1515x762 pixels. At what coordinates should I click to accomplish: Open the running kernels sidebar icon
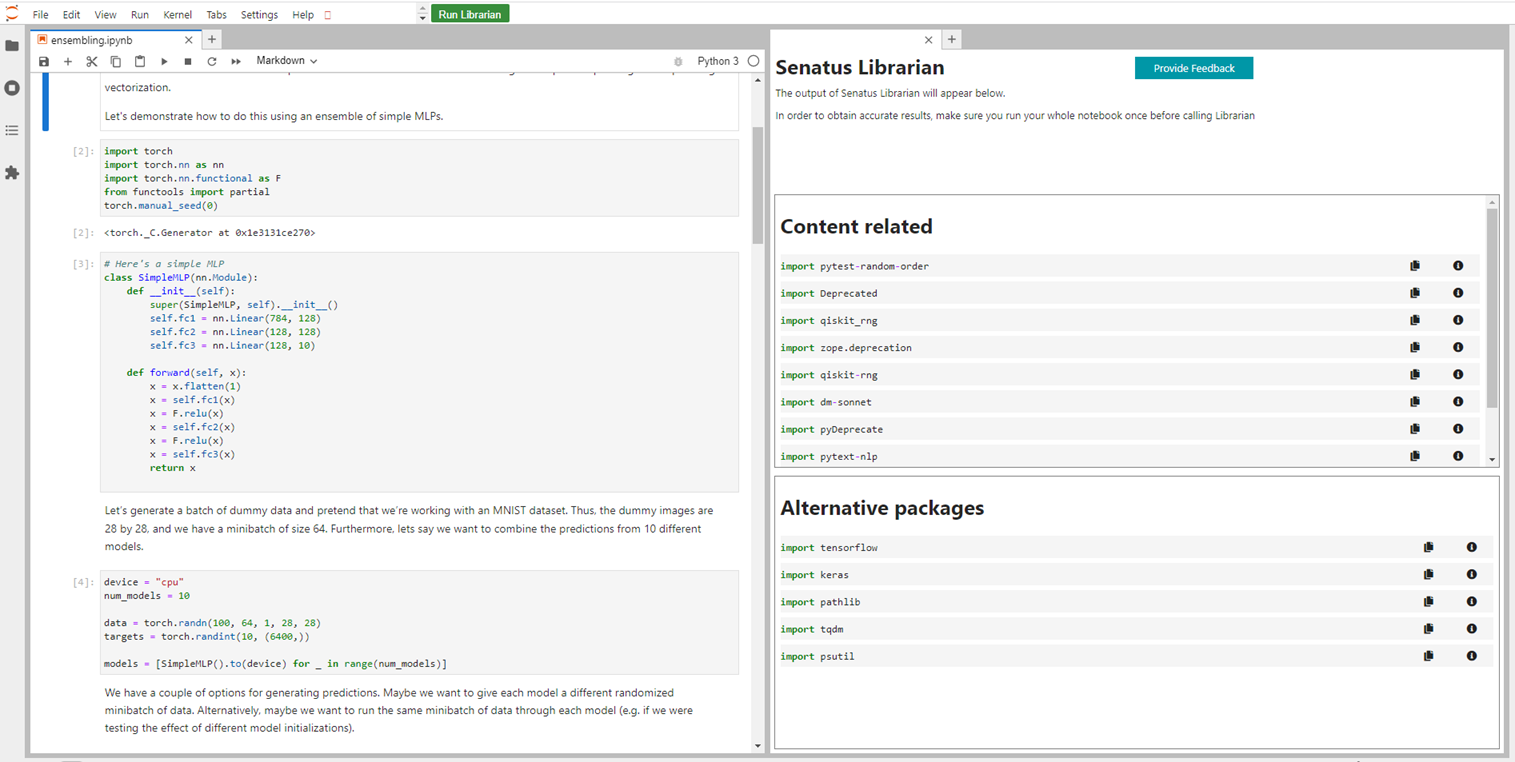pyautogui.click(x=12, y=88)
